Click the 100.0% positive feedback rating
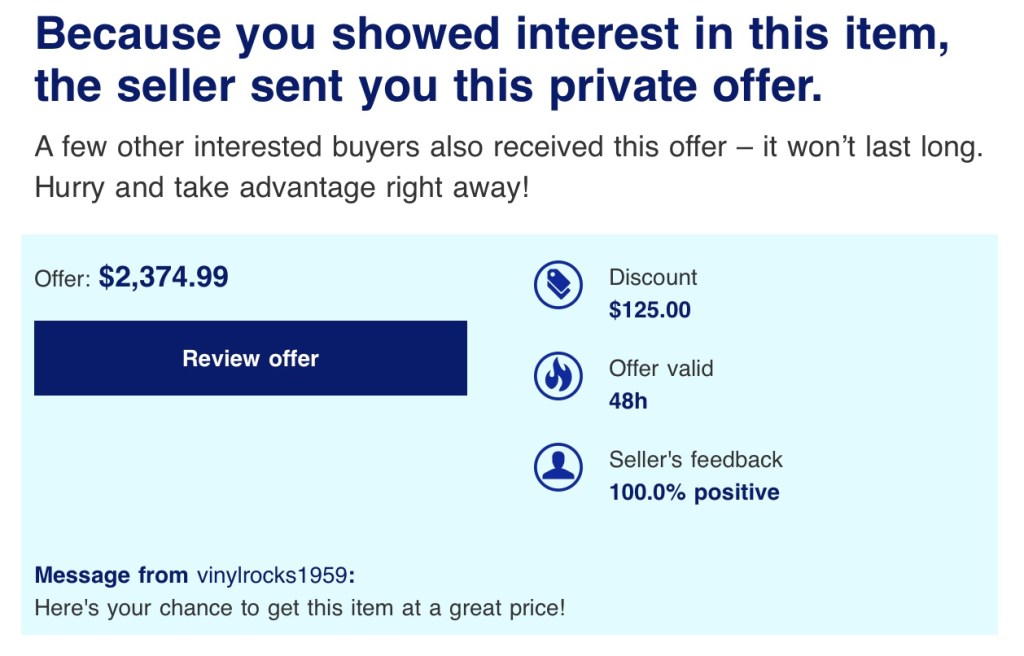 694,492
